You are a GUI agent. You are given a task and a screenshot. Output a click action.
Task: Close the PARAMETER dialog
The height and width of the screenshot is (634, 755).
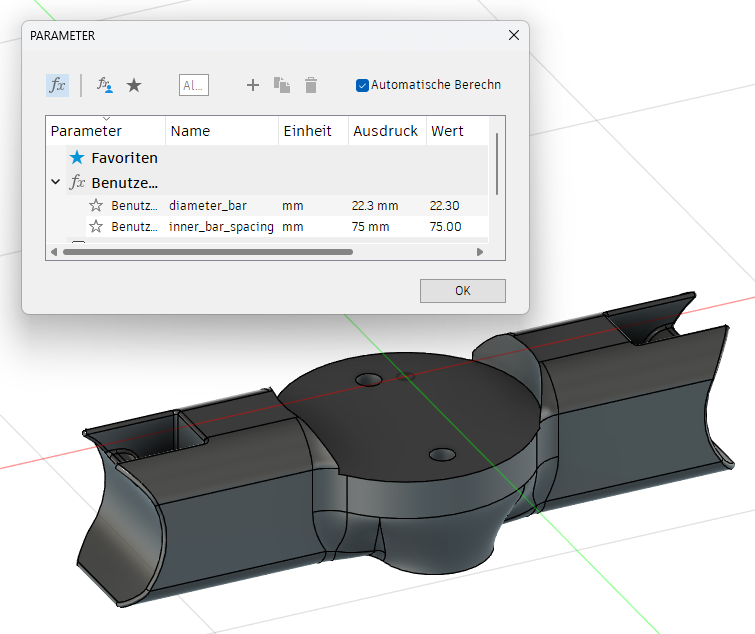pyautogui.click(x=514, y=35)
